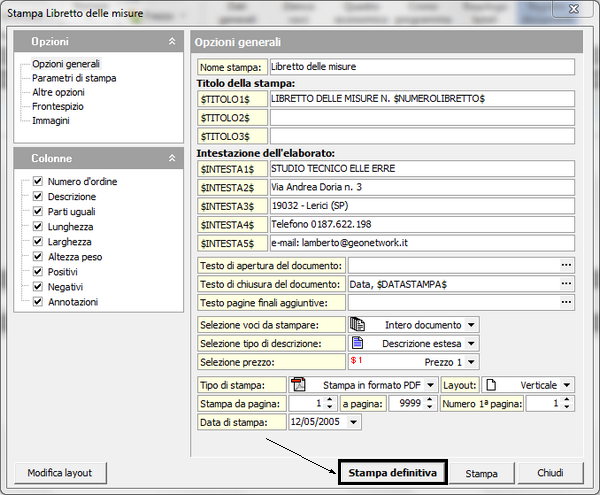Collapse the Opzioni panel with chevron
The width and height of the screenshot is (600, 495).
click(171, 42)
